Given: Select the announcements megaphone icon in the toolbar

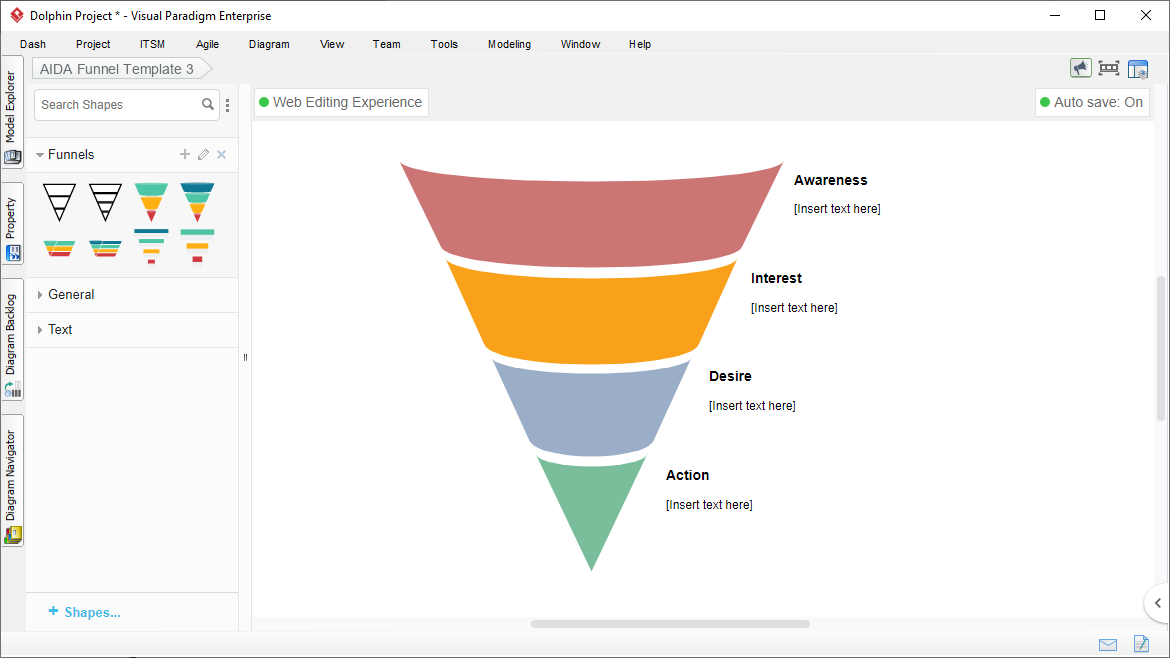Looking at the screenshot, I should (1081, 68).
